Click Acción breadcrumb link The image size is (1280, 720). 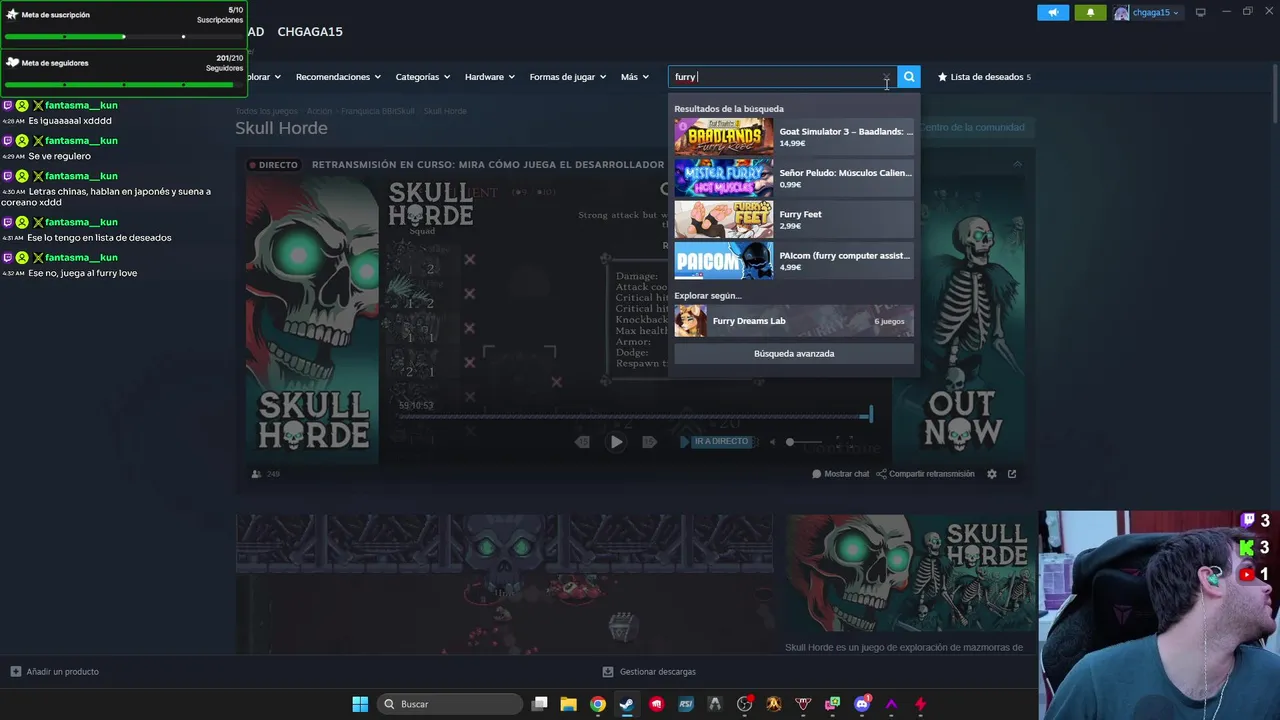pyautogui.click(x=319, y=111)
